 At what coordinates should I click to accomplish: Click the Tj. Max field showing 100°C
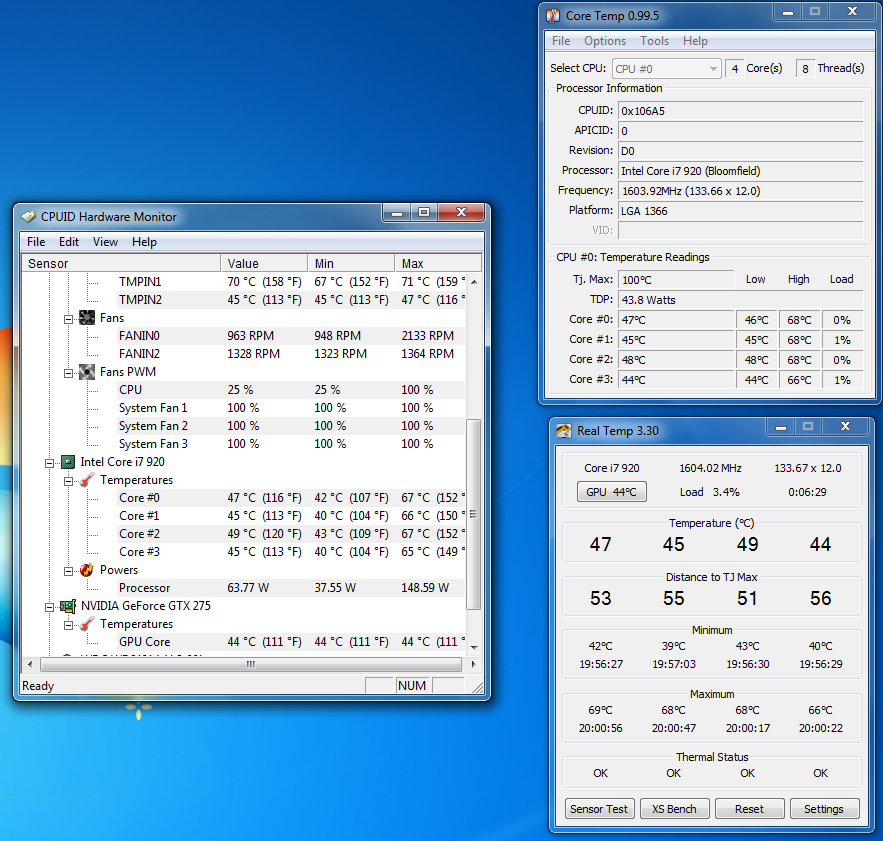[676, 280]
